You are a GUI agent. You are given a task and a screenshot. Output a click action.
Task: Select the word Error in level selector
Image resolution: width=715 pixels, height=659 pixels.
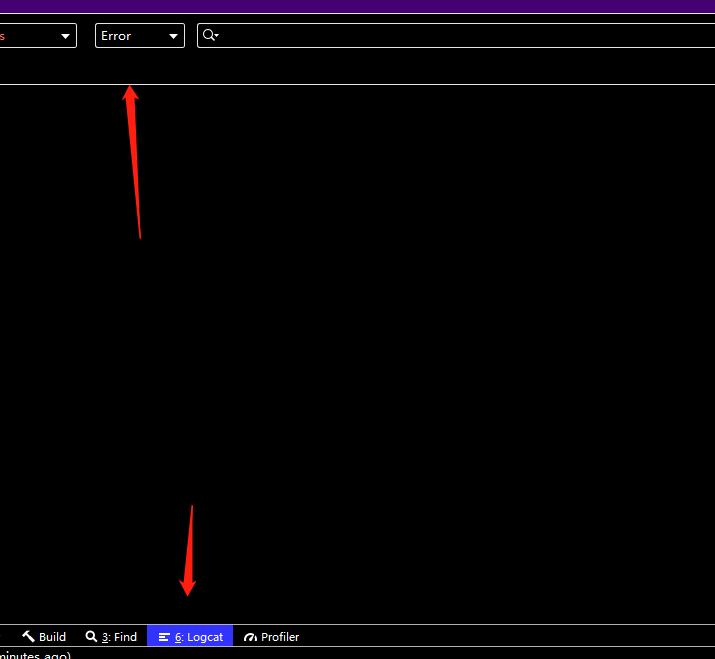(116, 36)
